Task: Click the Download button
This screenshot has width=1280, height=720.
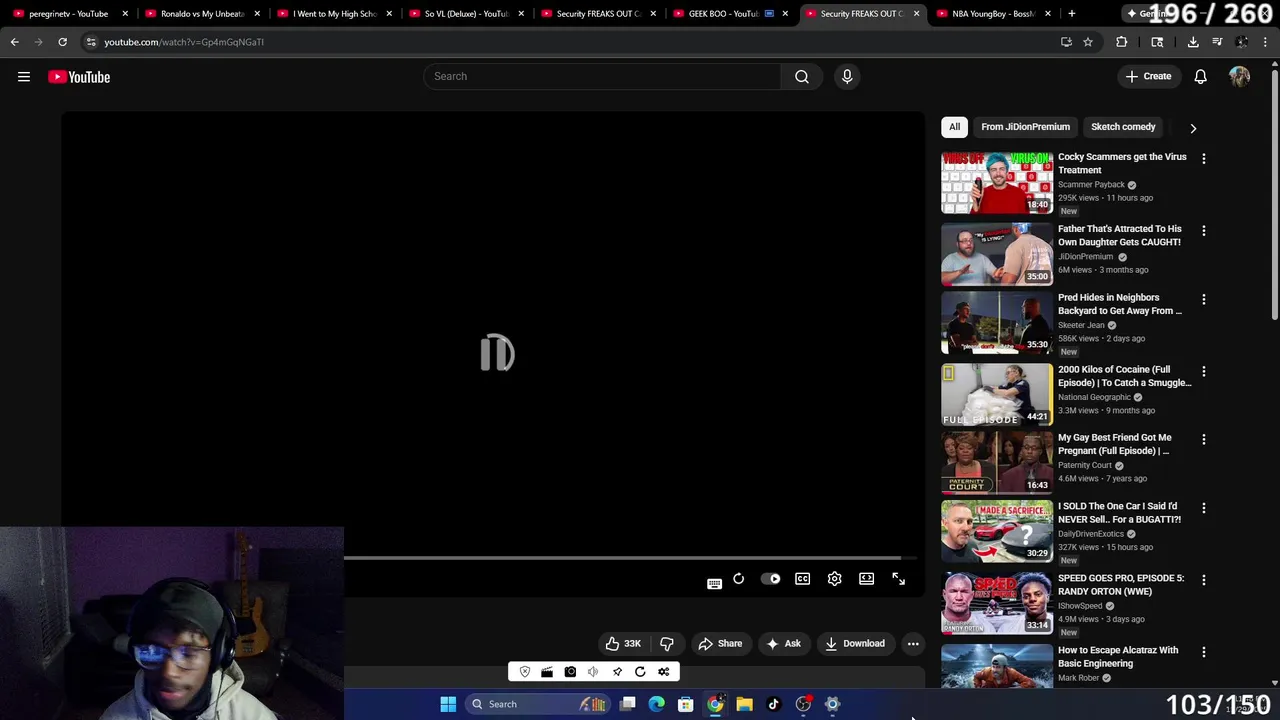Action: tap(854, 644)
